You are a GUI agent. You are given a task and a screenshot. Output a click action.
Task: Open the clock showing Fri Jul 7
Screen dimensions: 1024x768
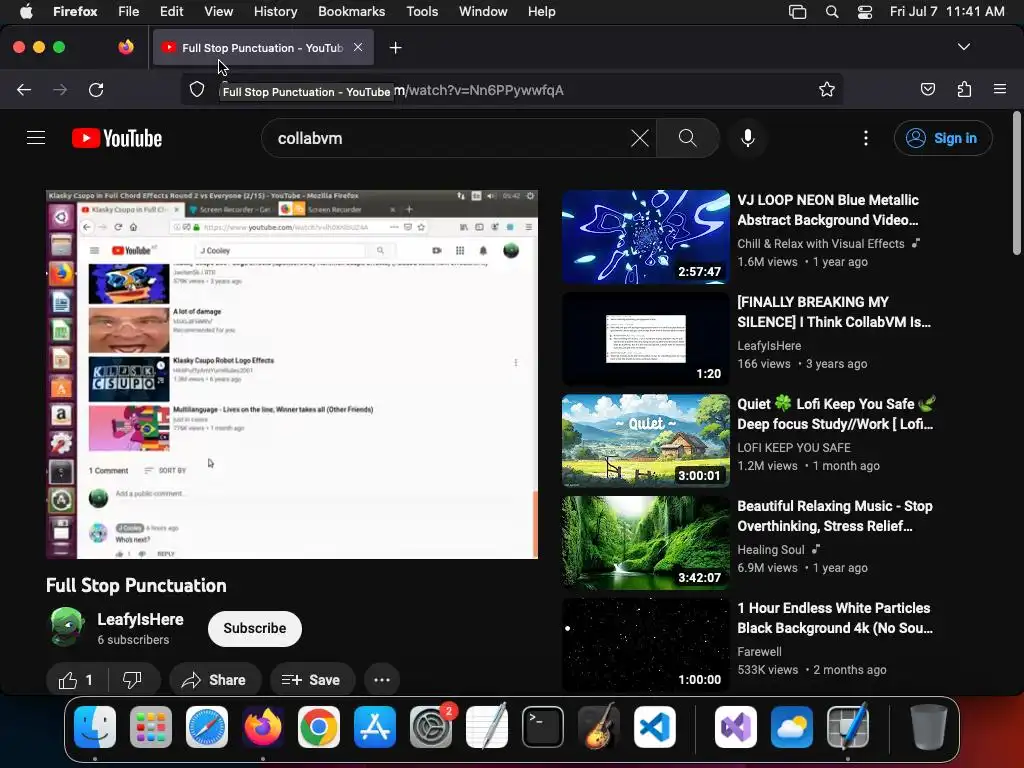pyautogui.click(x=947, y=12)
